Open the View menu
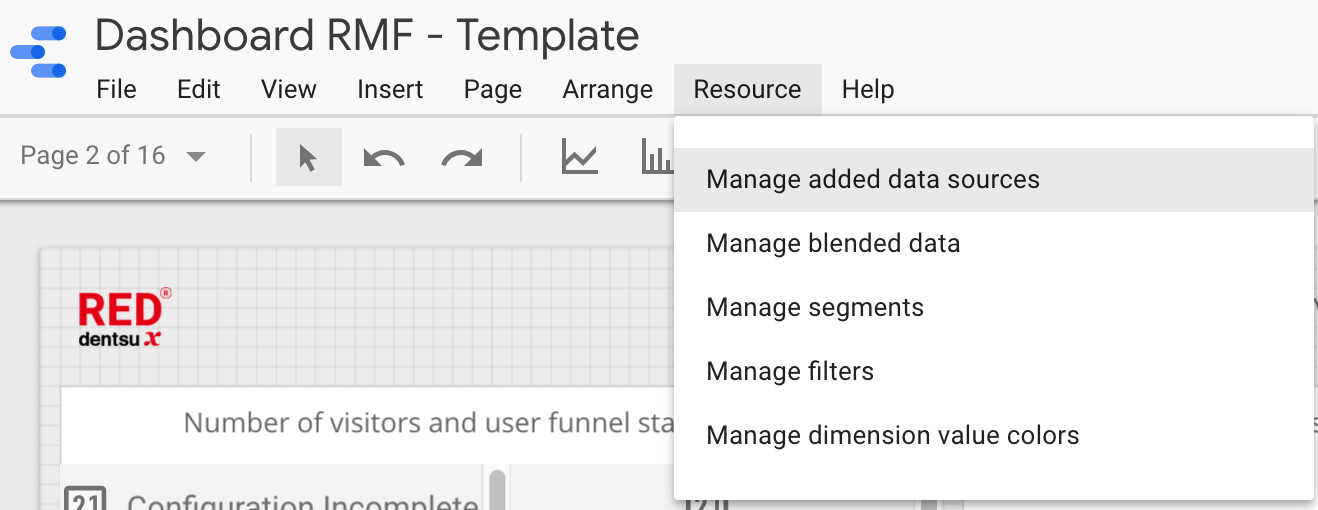 point(289,89)
